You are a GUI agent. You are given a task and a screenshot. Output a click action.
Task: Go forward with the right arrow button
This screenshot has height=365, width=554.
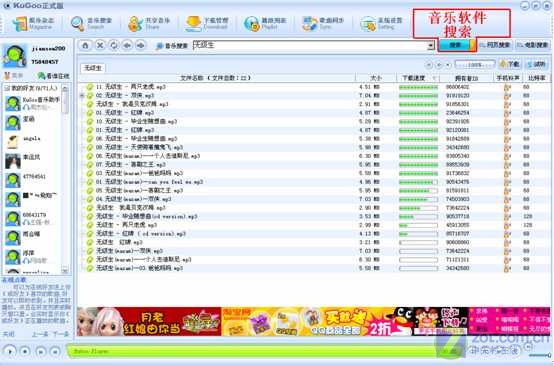141,46
